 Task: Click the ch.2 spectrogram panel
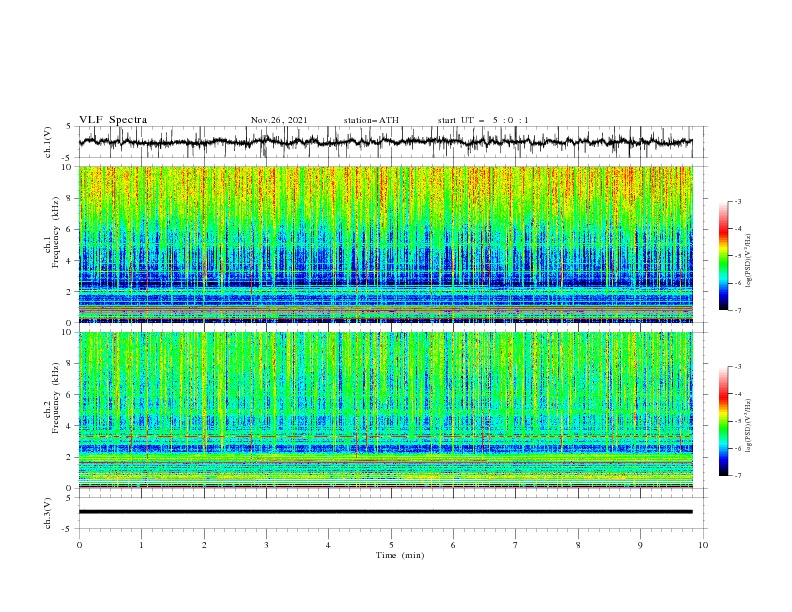385,410
